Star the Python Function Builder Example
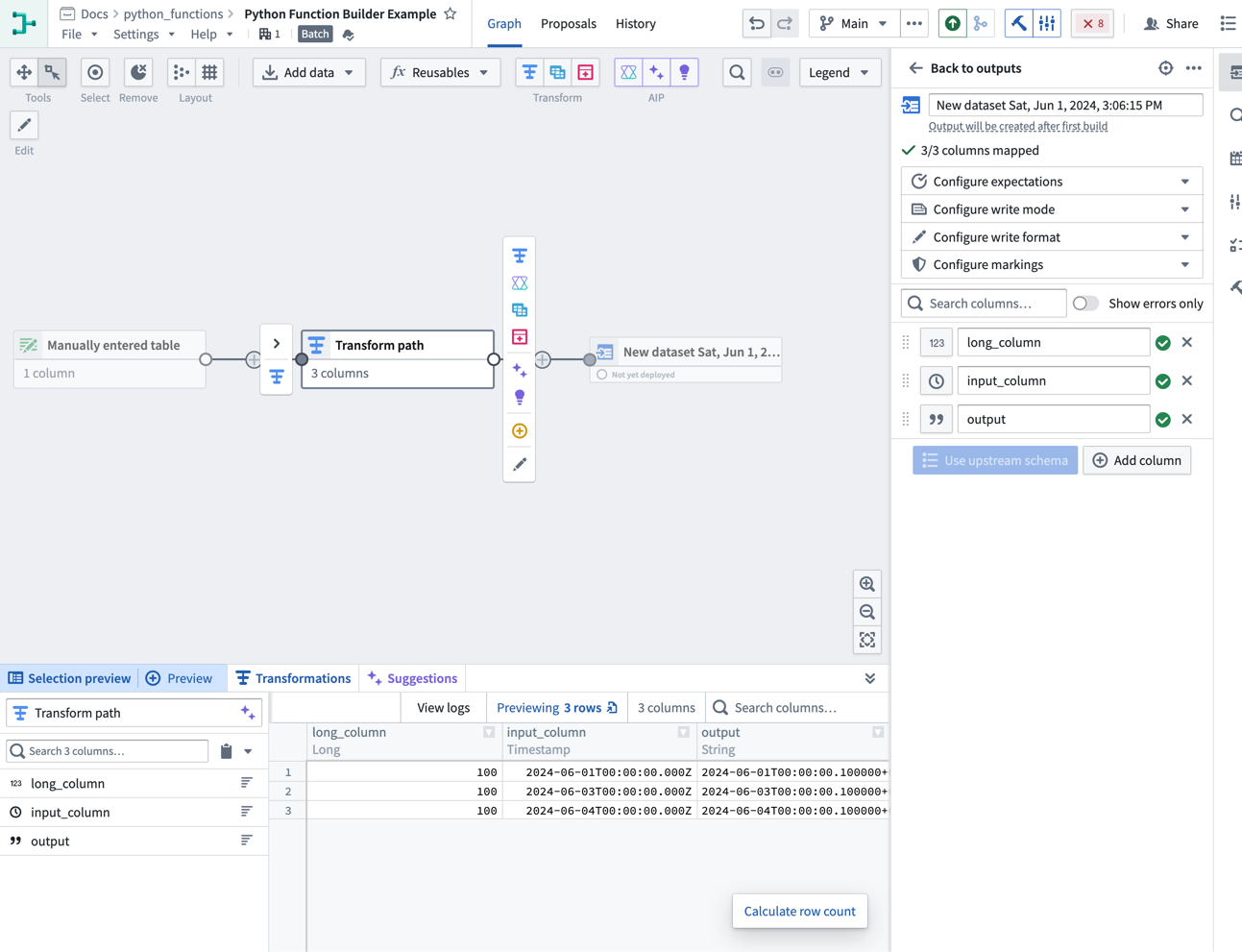 pos(450,13)
